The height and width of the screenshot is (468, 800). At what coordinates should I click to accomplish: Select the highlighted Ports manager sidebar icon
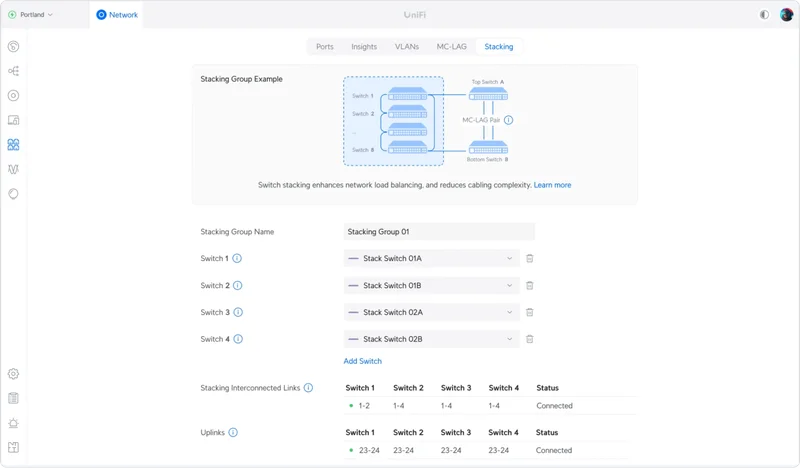point(14,144)
